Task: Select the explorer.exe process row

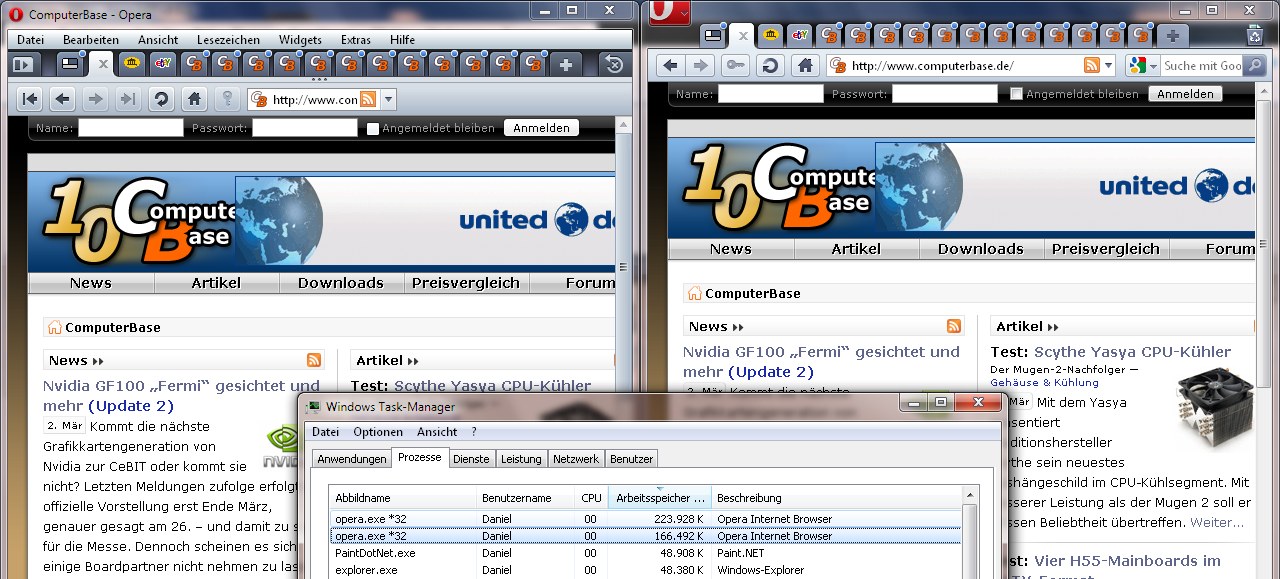Action: [645, 570]
